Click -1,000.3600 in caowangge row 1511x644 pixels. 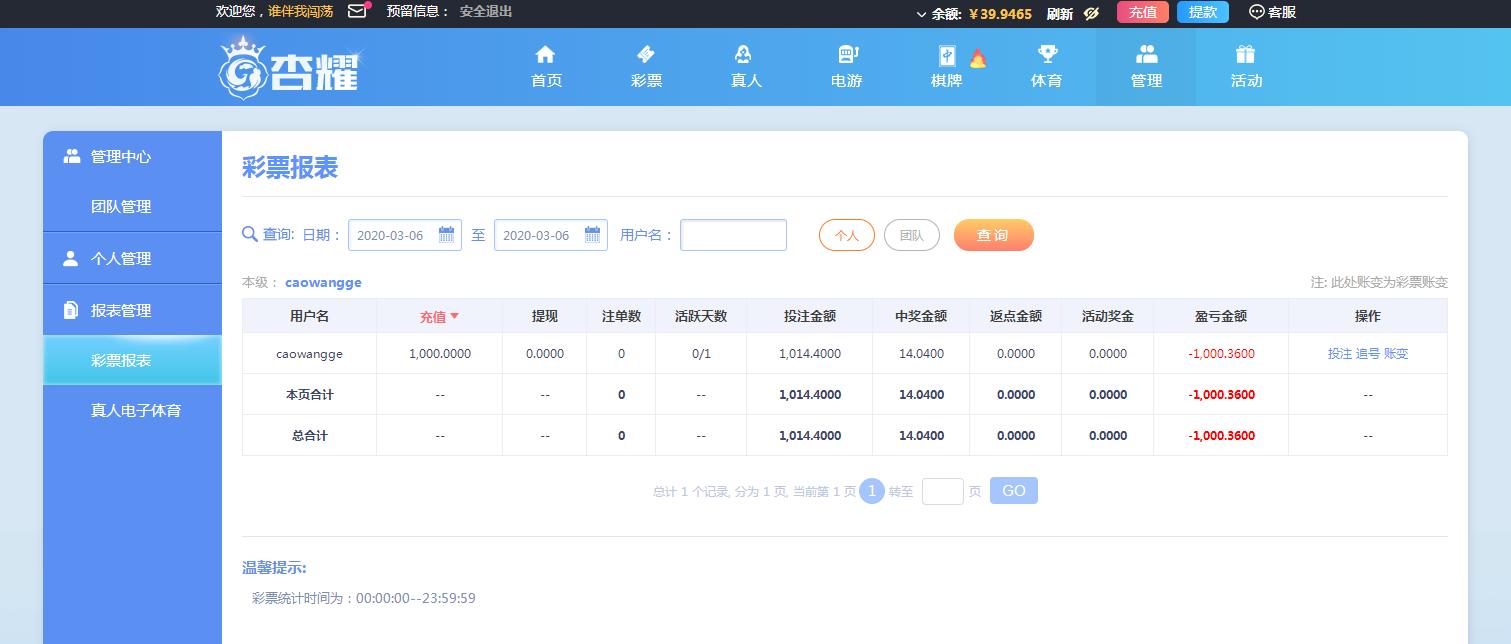1221,354
